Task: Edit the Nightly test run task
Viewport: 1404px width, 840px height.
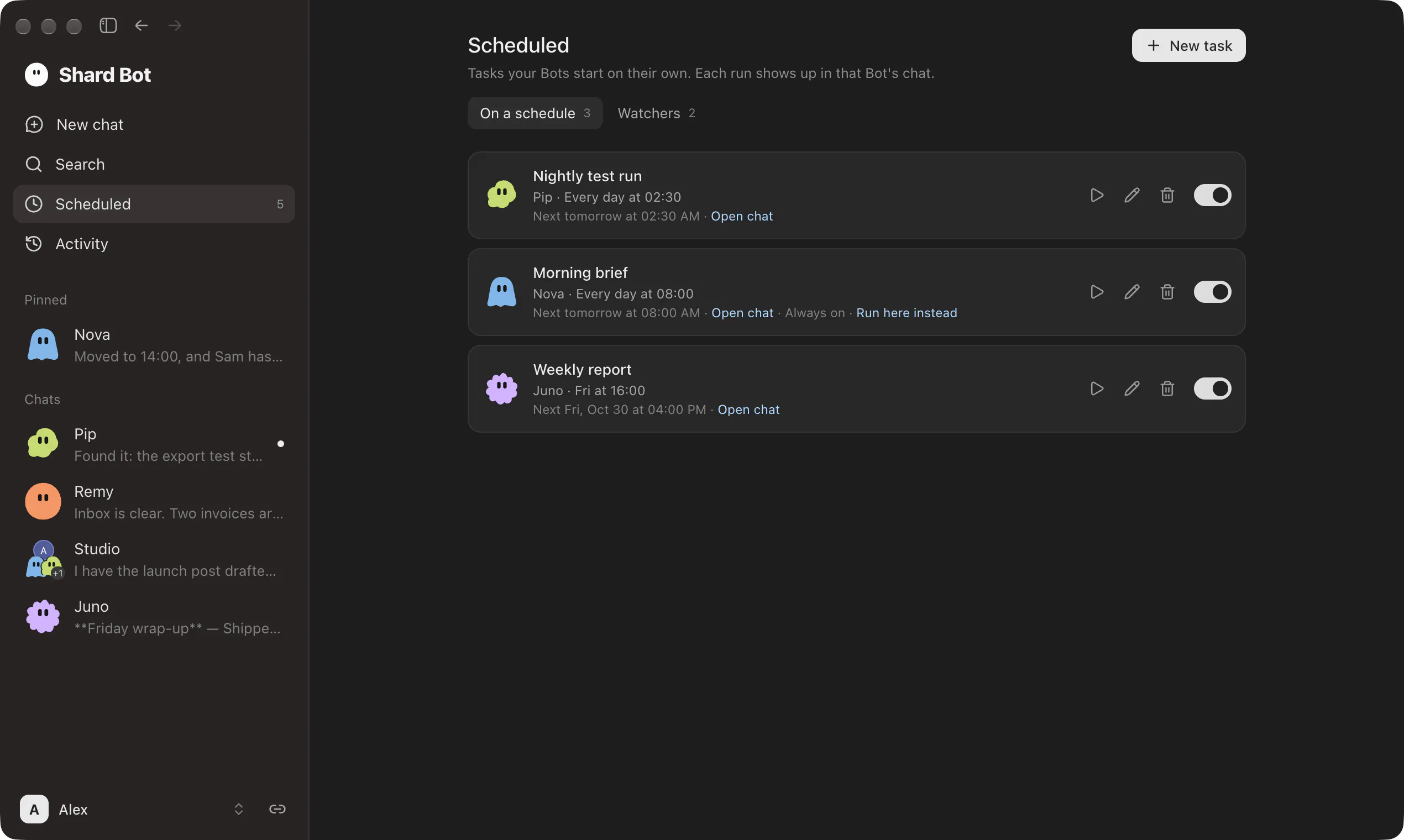Action: point(1131,195)
